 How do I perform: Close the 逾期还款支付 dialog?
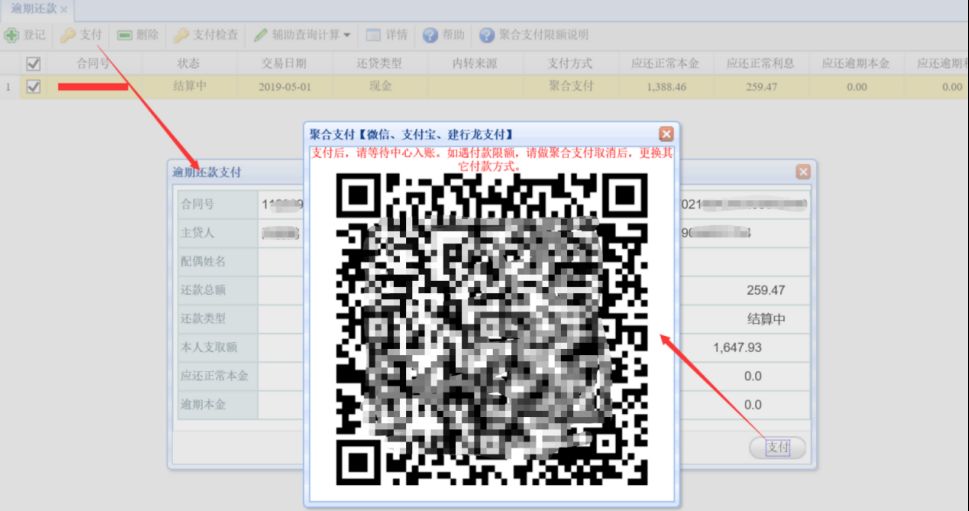(x=803, y=172)
